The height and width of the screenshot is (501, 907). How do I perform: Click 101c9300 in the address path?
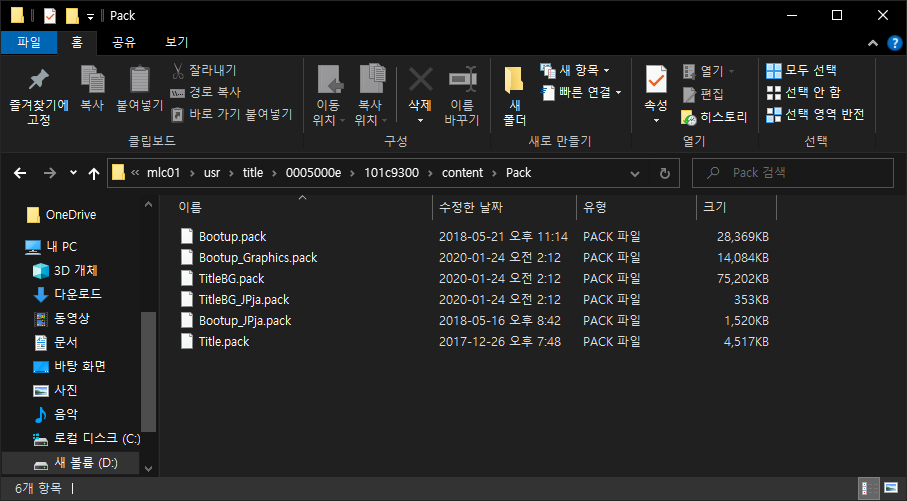[x=392, y=173]
